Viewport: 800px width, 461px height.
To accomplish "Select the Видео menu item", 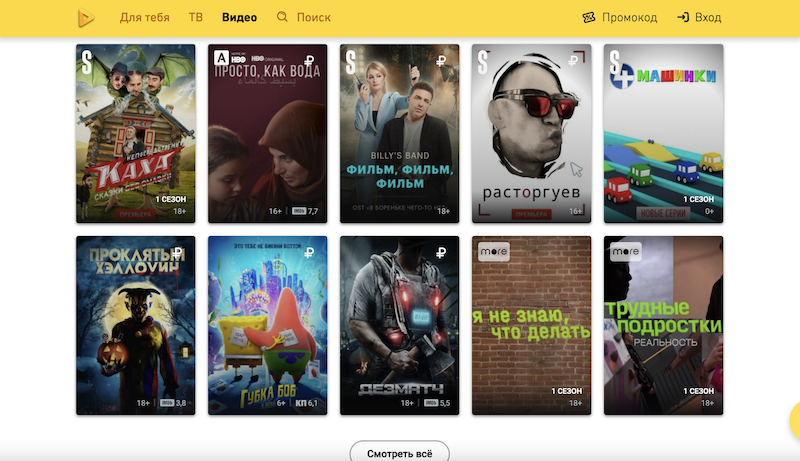I will pos(239,17).
